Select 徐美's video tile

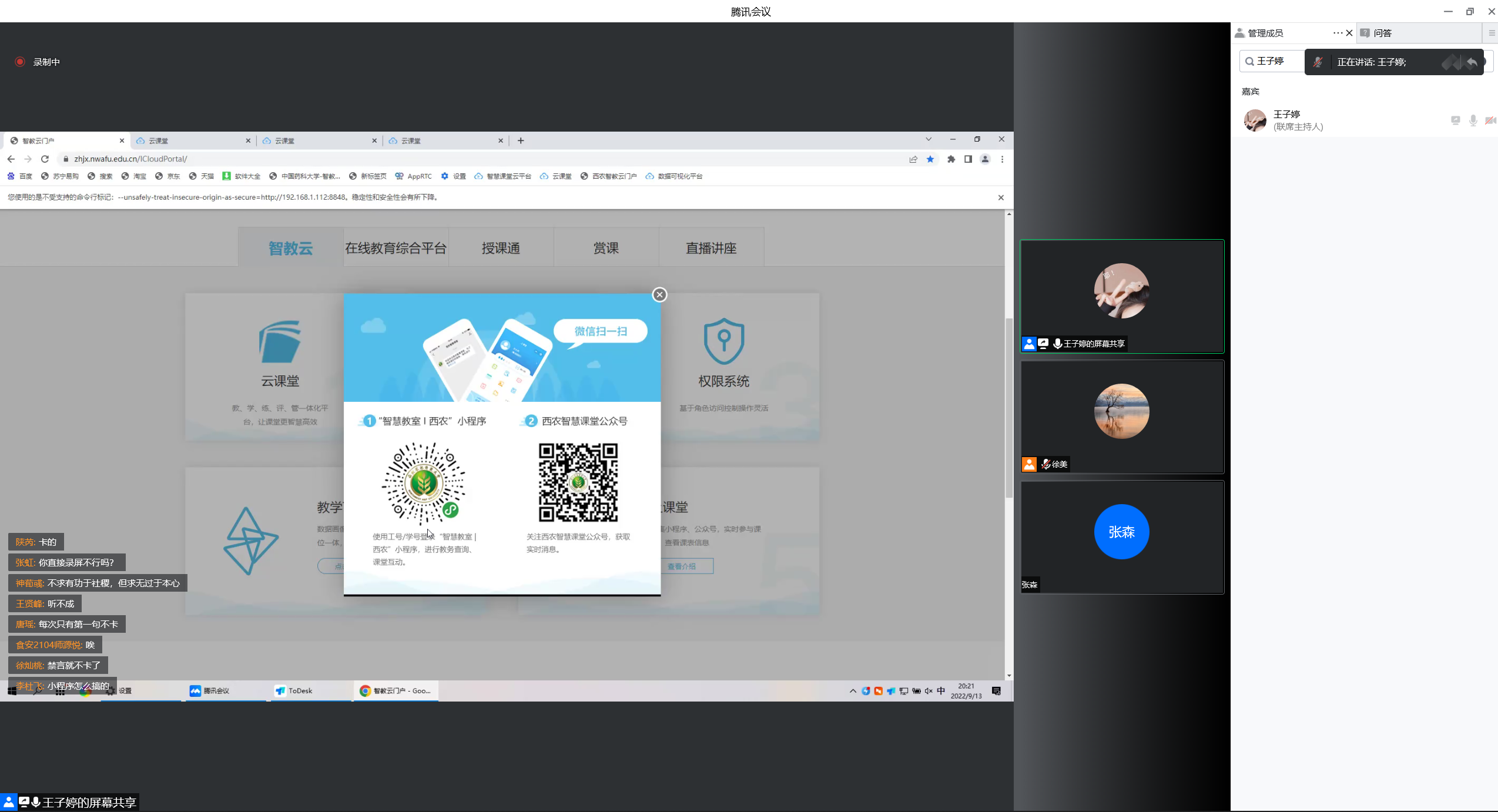pos(1122,417)
